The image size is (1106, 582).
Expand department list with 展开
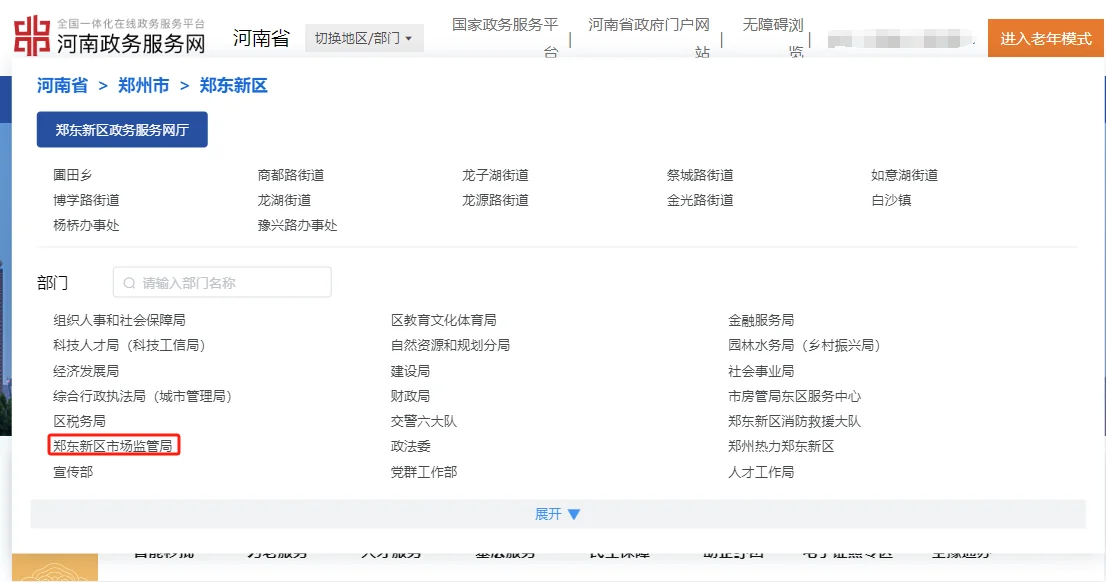[557, 514]
